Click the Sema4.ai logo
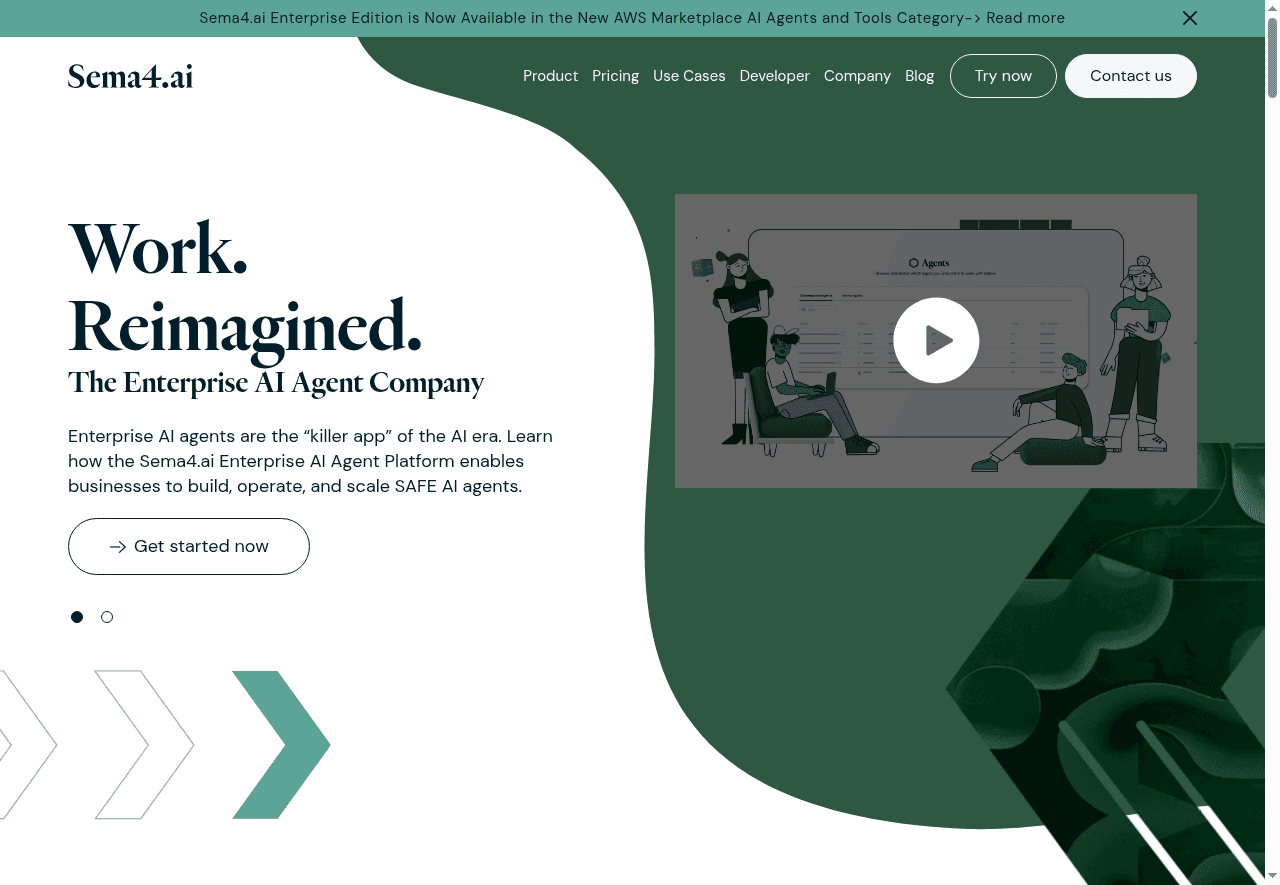Viewport: 1280px width, 885px height. [130, 76]
